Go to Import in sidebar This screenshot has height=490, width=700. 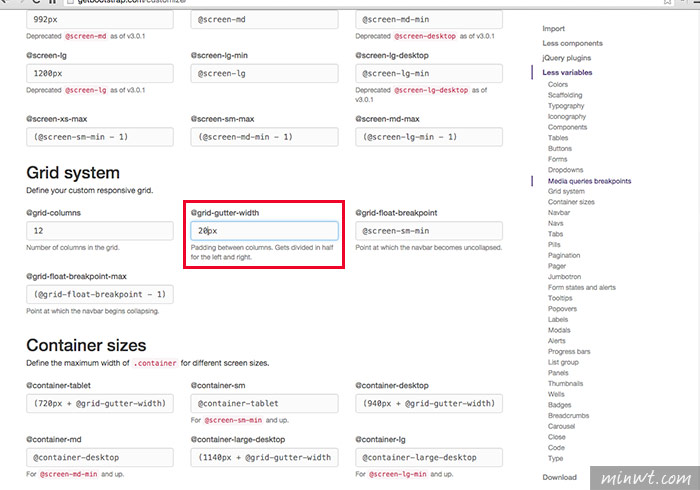coord(554,29)
